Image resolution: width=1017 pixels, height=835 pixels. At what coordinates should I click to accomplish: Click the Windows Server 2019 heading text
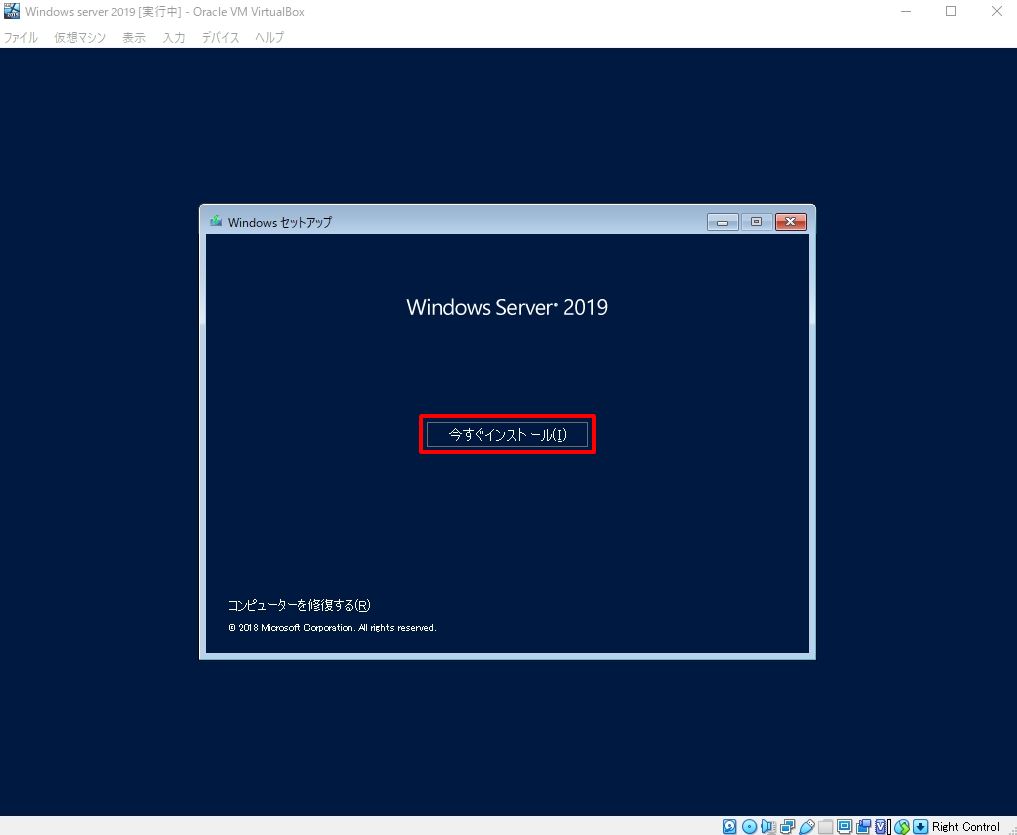pos(507,308)
